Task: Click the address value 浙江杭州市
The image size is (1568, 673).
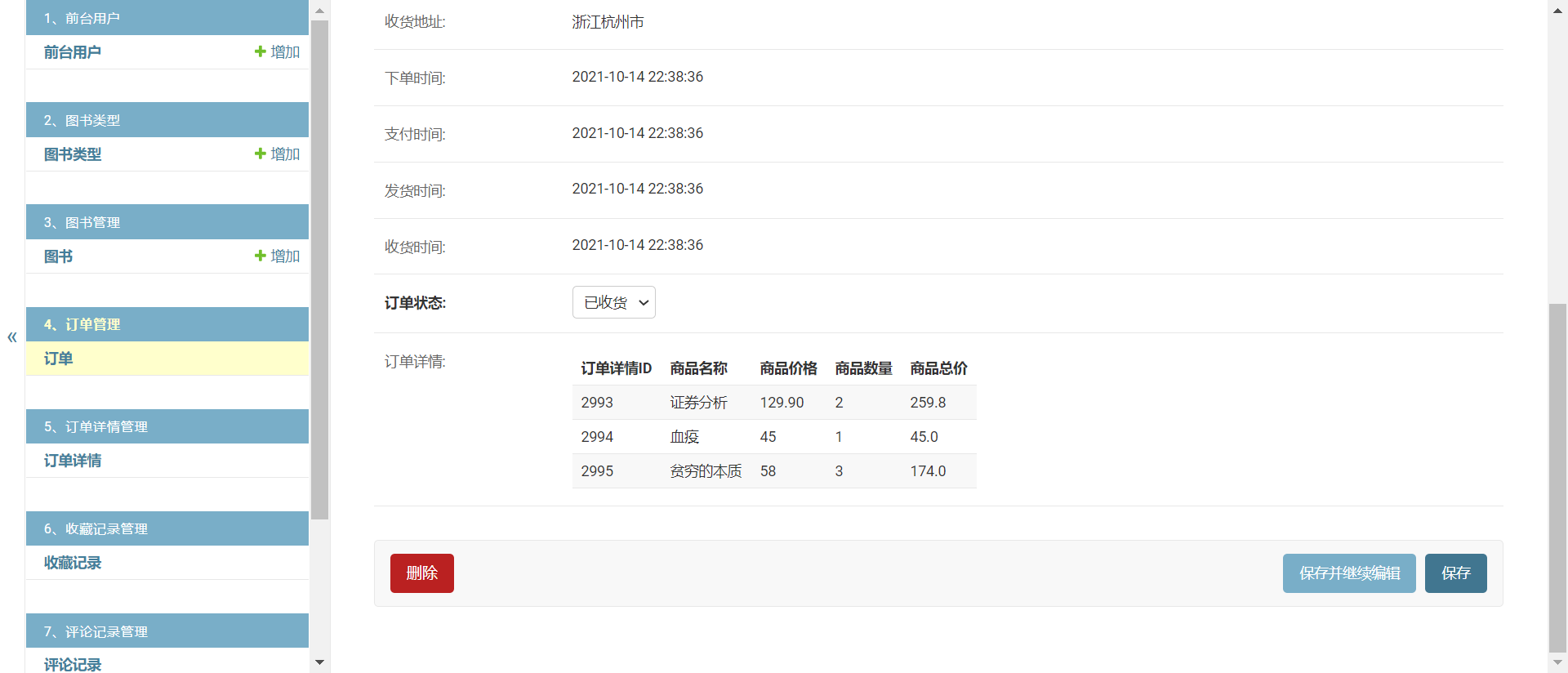Action: [x=608, y=22]
